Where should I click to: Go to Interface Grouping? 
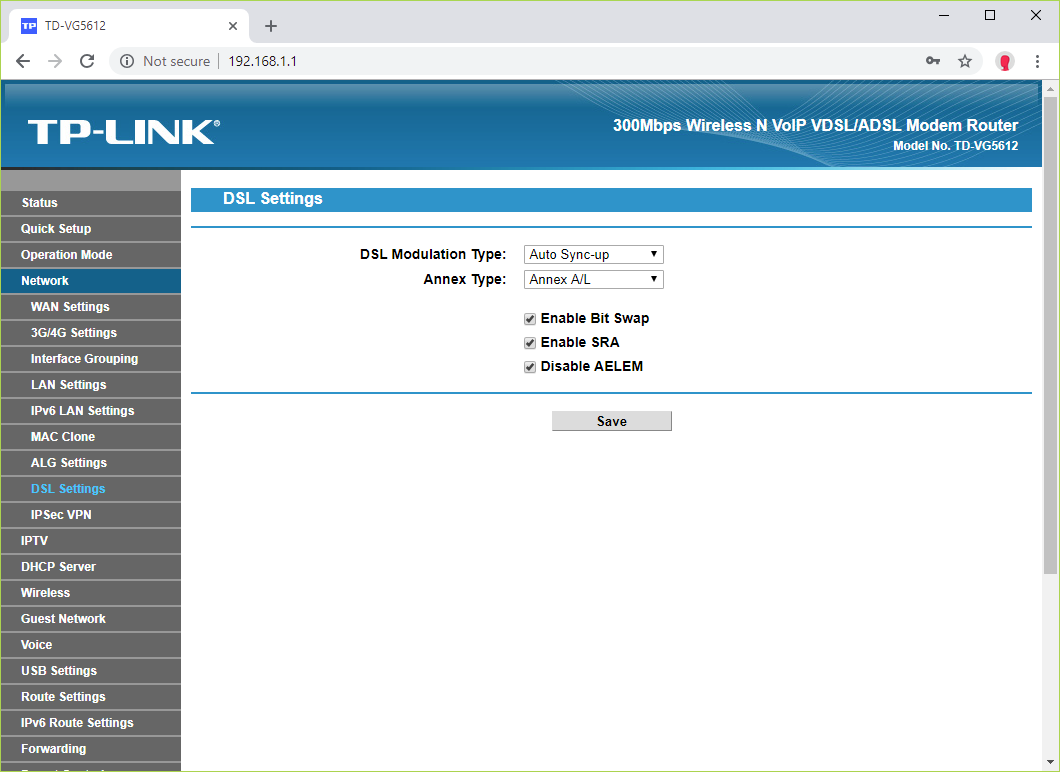pos(91,359)
